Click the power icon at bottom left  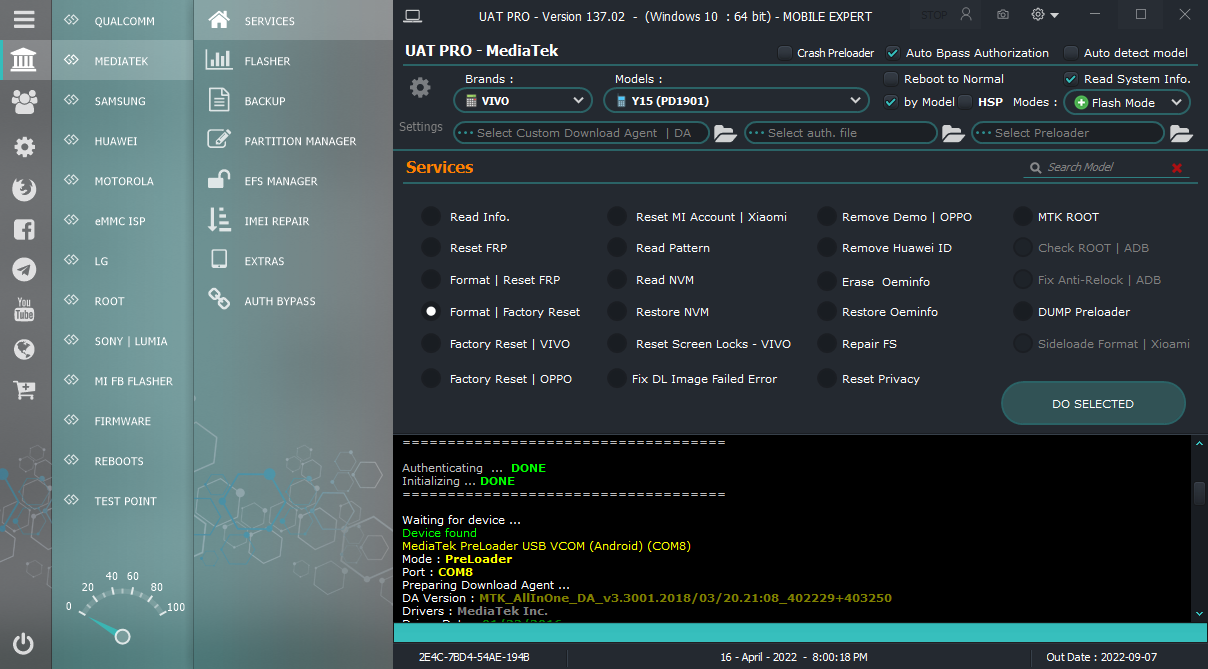(x=24, y=644)
